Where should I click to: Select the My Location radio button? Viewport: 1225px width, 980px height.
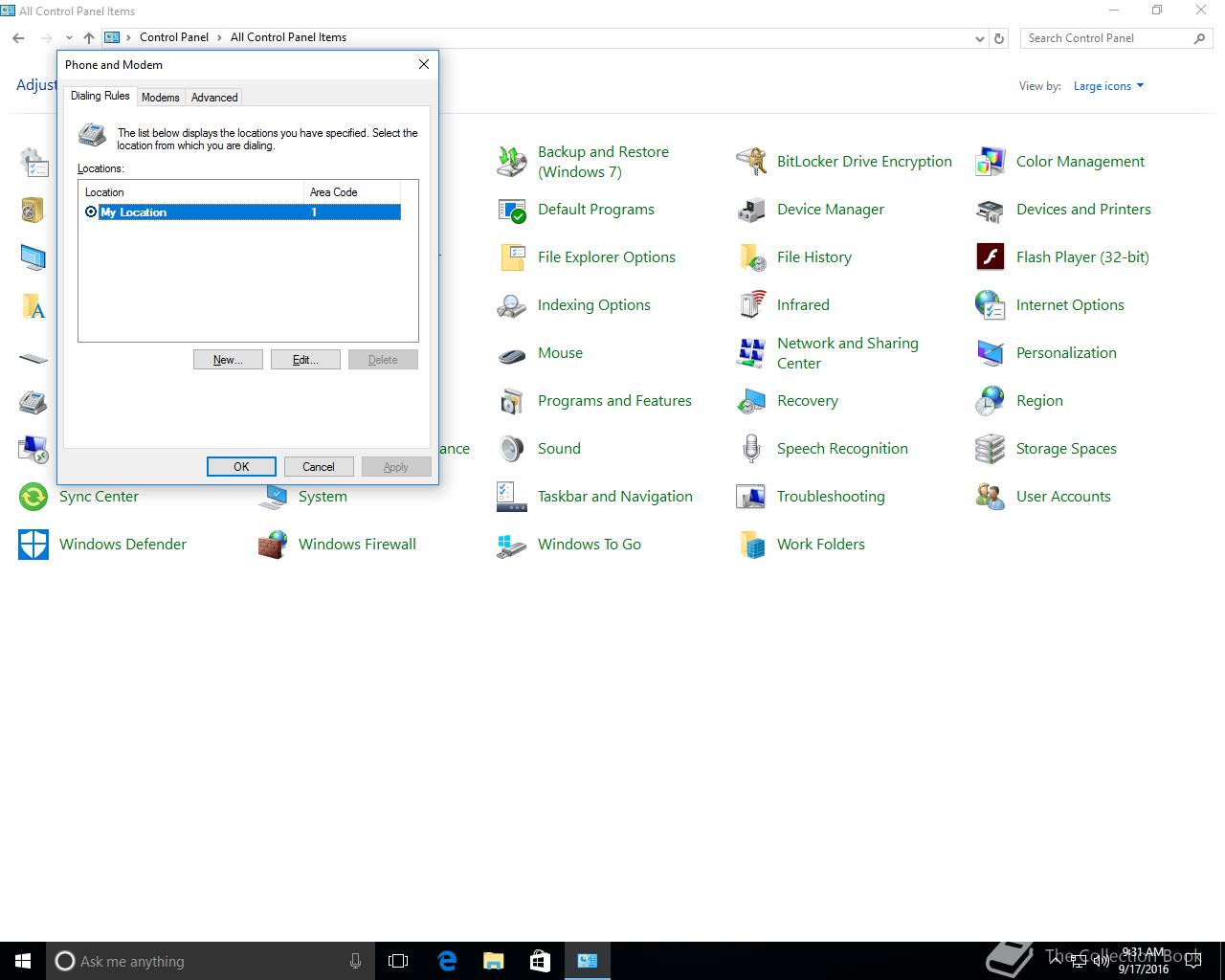tap(91, 212)
